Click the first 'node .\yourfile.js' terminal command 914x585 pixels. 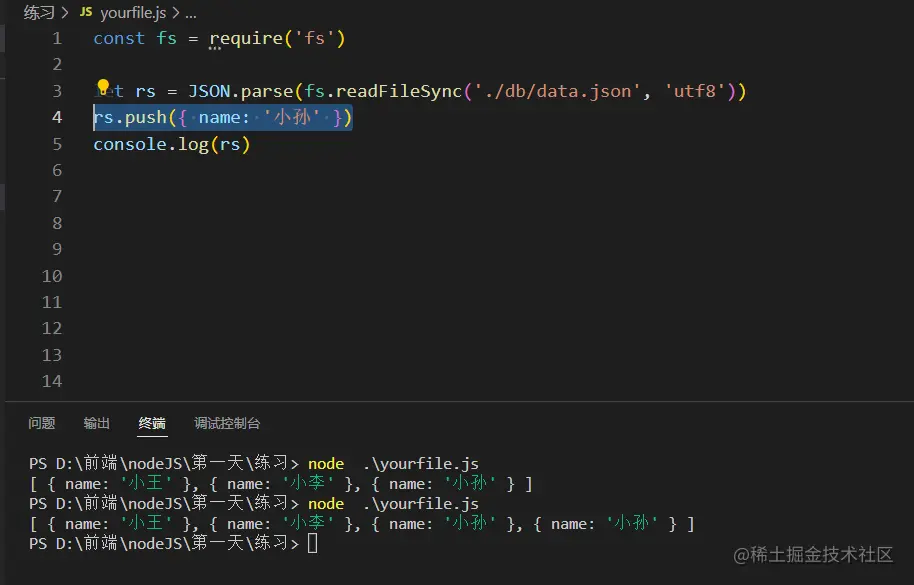[x=393, y=464]
